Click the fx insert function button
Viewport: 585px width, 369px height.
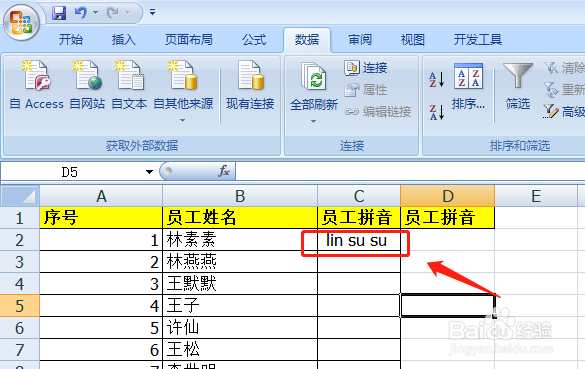pyautogui.click(x=224, y=172)
